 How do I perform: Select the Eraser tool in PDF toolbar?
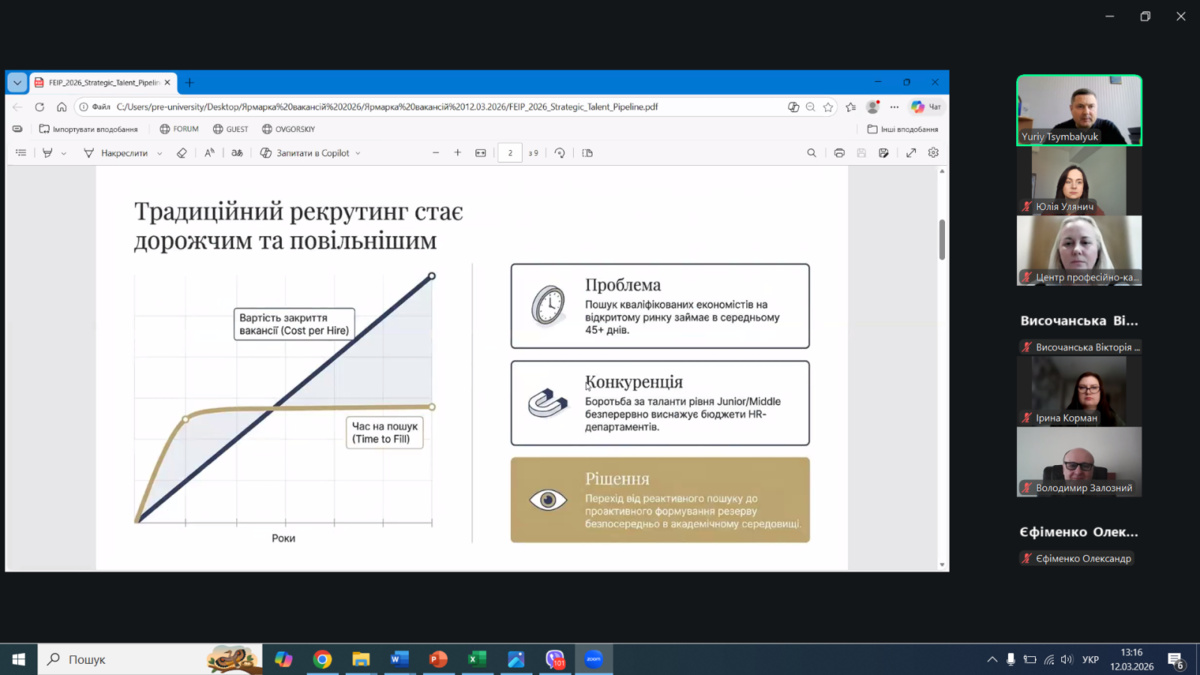tap(181, 153)
